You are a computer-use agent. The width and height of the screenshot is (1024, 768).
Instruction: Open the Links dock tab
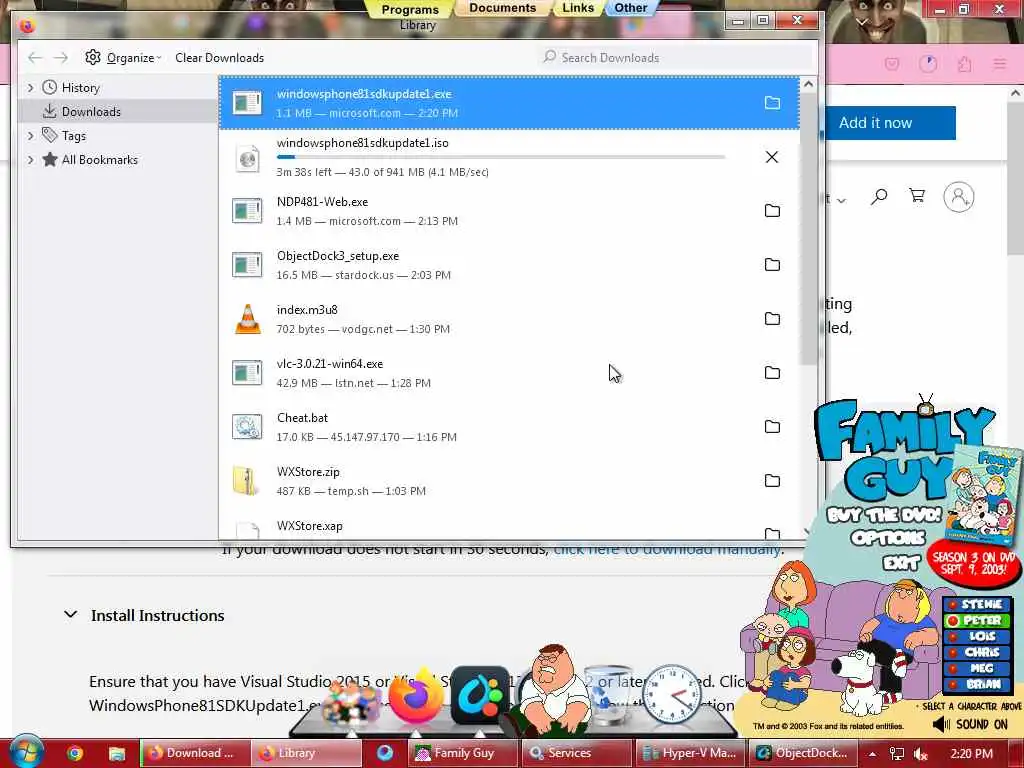(x=578, y=8)
